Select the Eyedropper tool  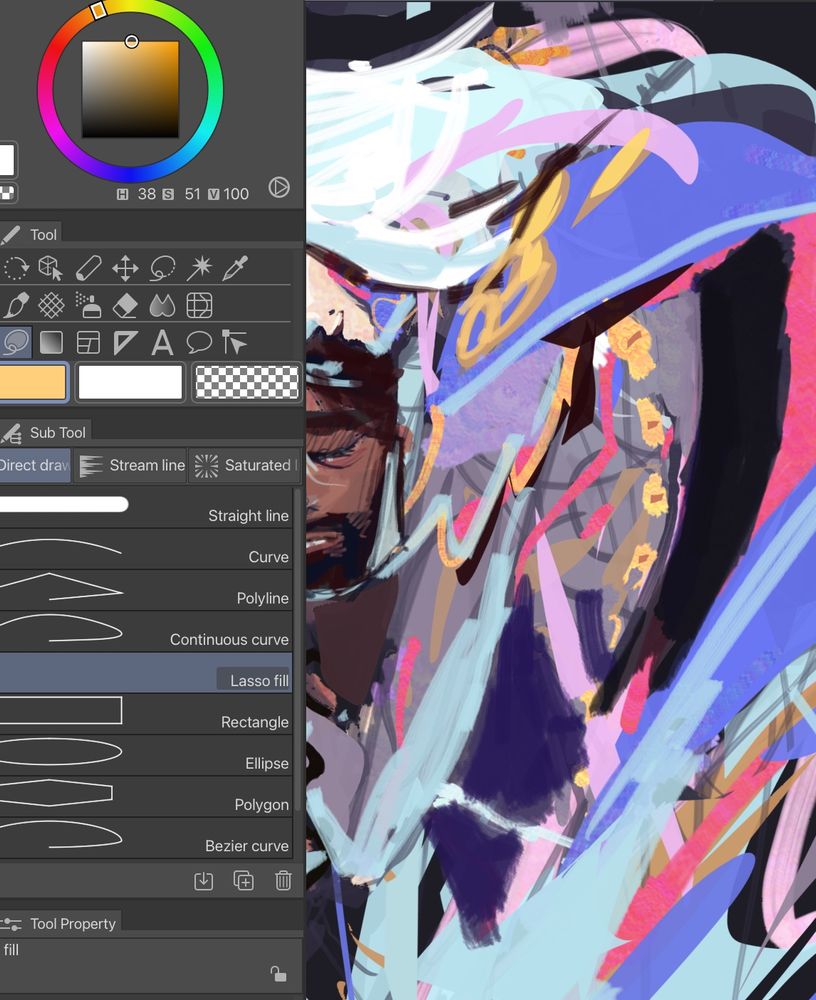pyautogui.click(x=235, y=268)
